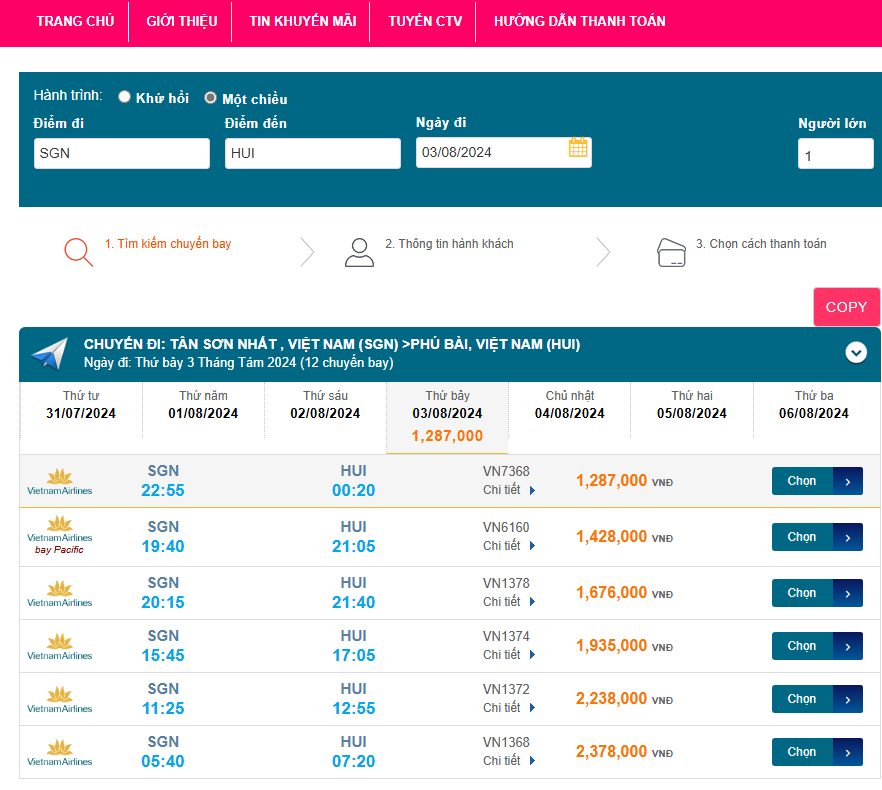Click the magnifier search flight step icon
The height and width of the screenshot is (790, 882).
point(78,251)
